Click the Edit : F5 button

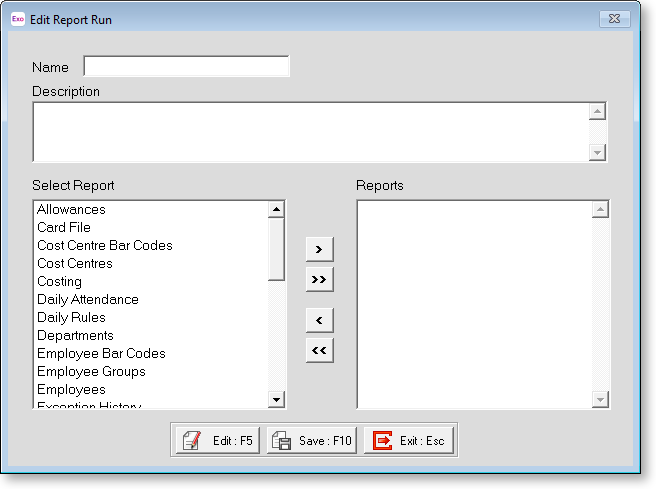219,440
